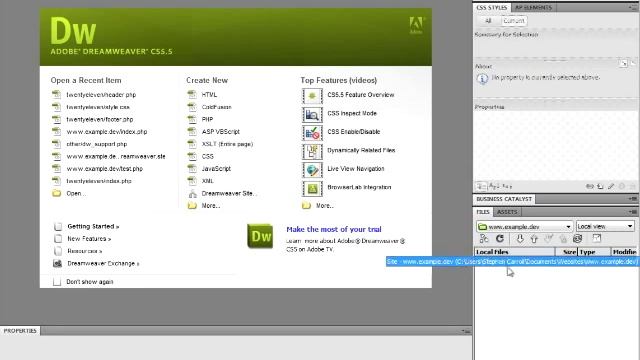The height and width of the screenshot is (360, 640).
Task: Select the Site - www.example.dev root row
Action: tap(512, 262)
